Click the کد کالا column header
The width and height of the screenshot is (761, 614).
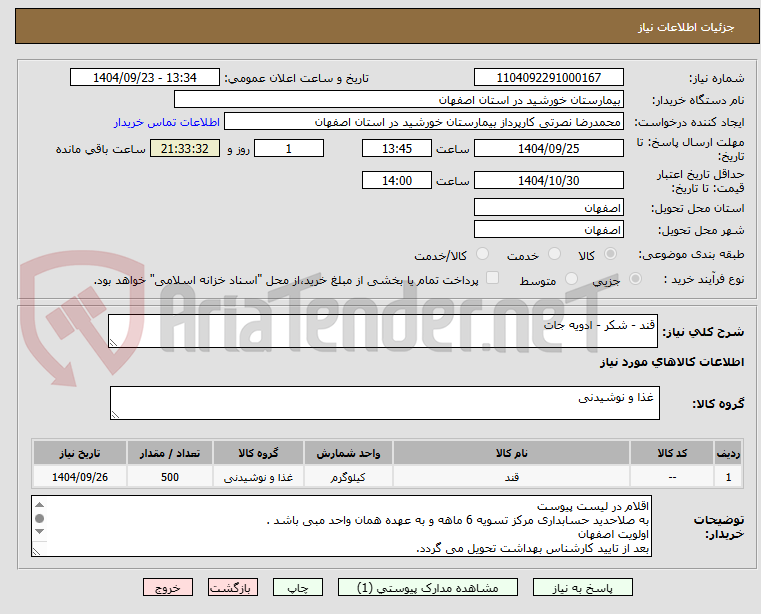672,453
